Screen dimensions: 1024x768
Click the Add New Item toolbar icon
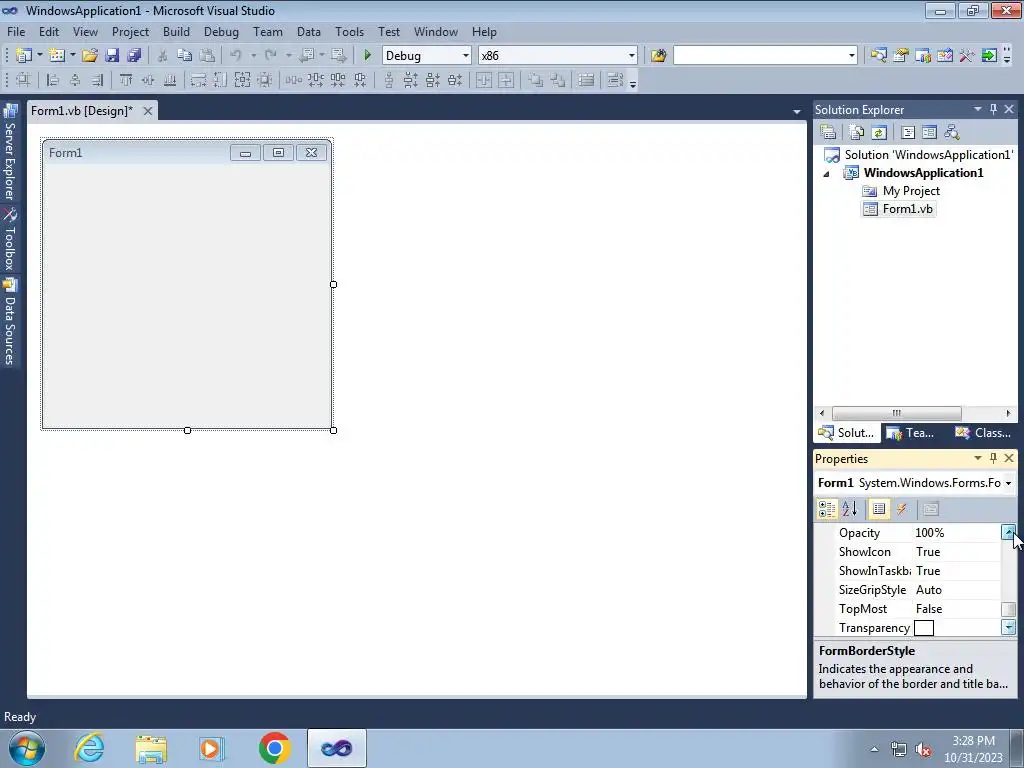[57, 56]
